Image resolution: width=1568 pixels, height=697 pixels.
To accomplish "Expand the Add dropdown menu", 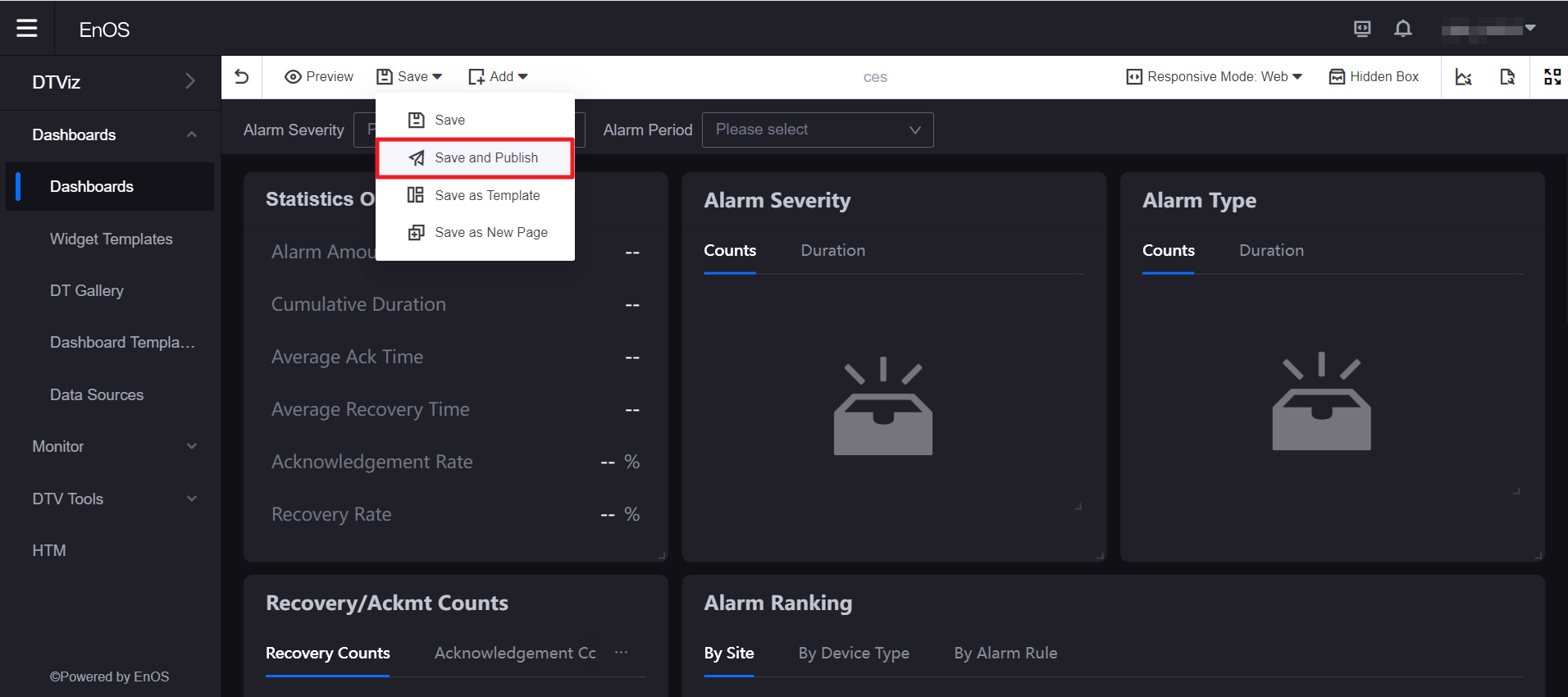I will pos(498,76).
